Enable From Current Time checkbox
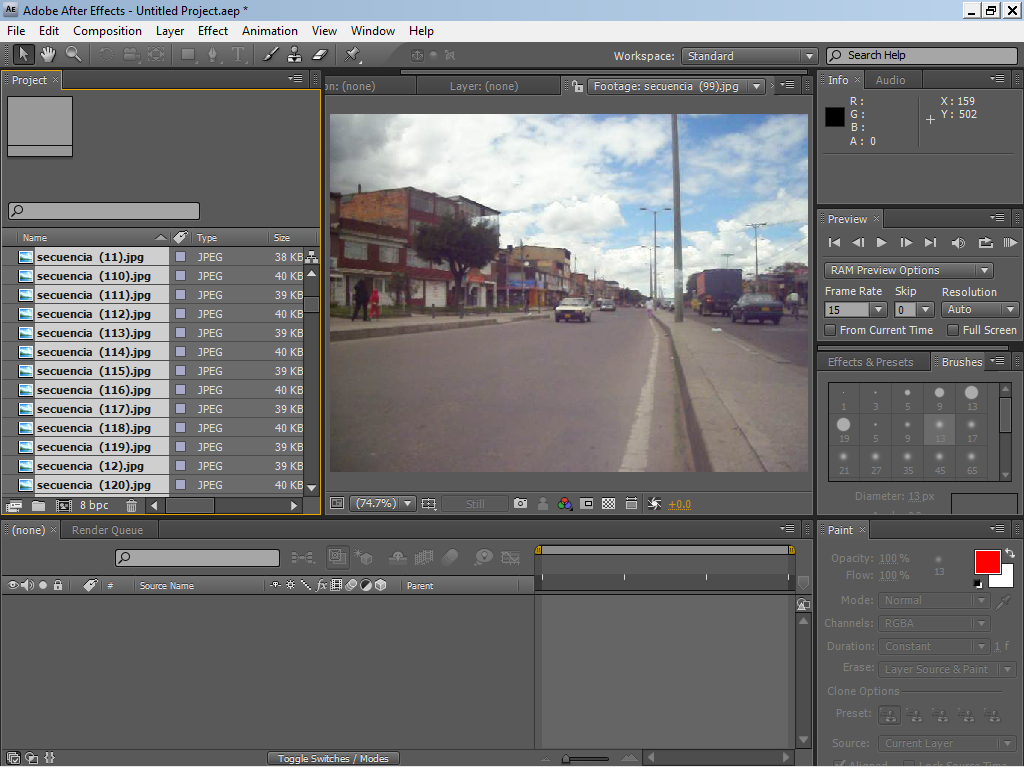1024x768 pixels. tap(830, 330)
